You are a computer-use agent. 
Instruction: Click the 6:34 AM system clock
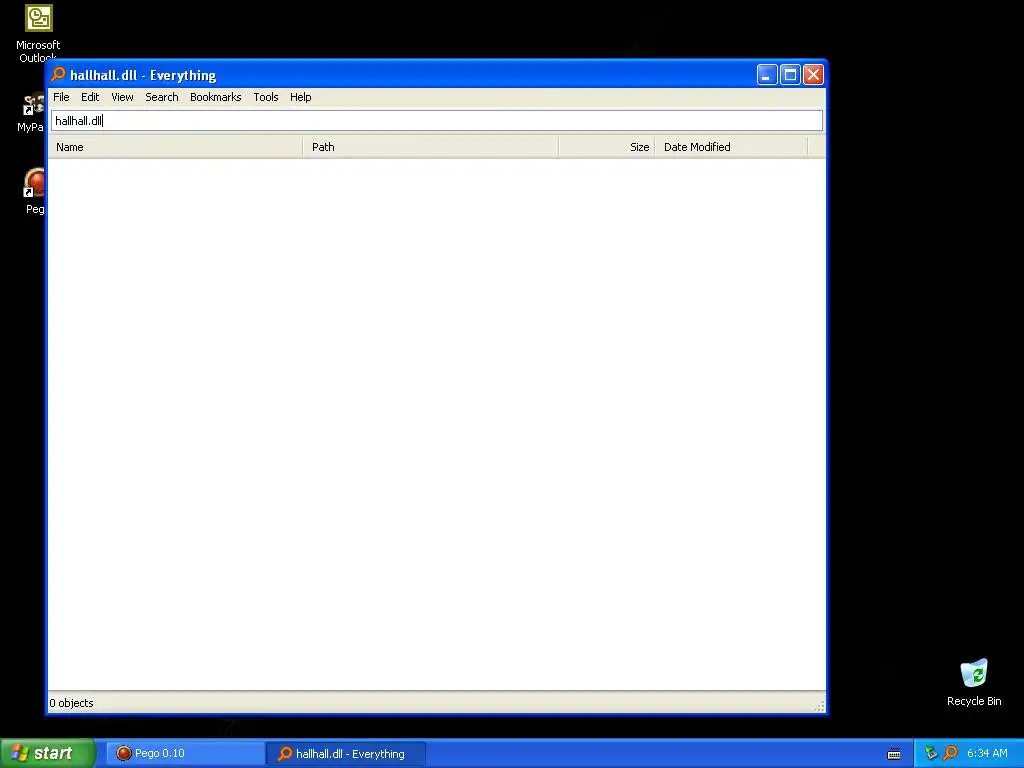(987, 753)
